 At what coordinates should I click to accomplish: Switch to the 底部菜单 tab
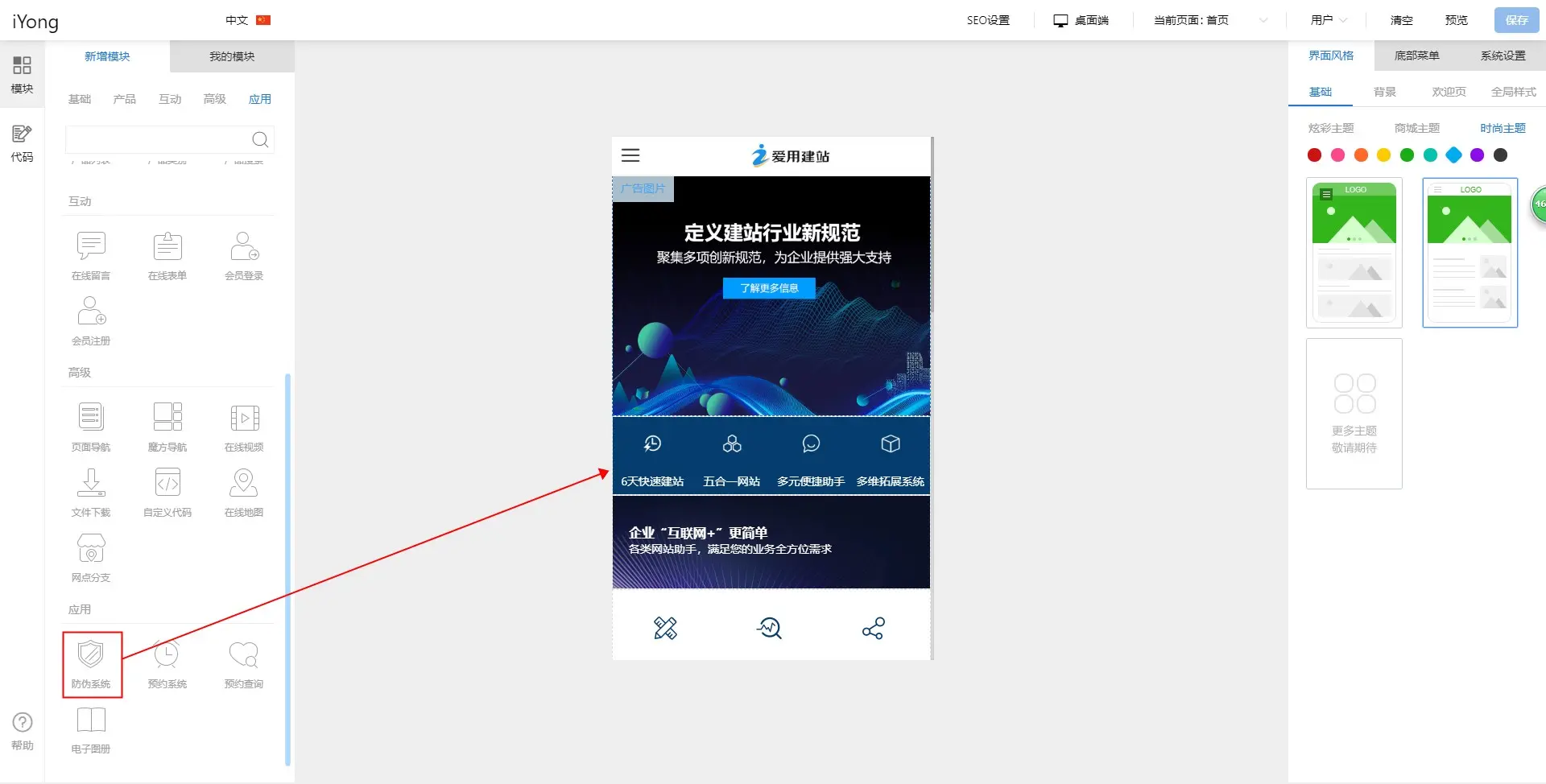1416,56
